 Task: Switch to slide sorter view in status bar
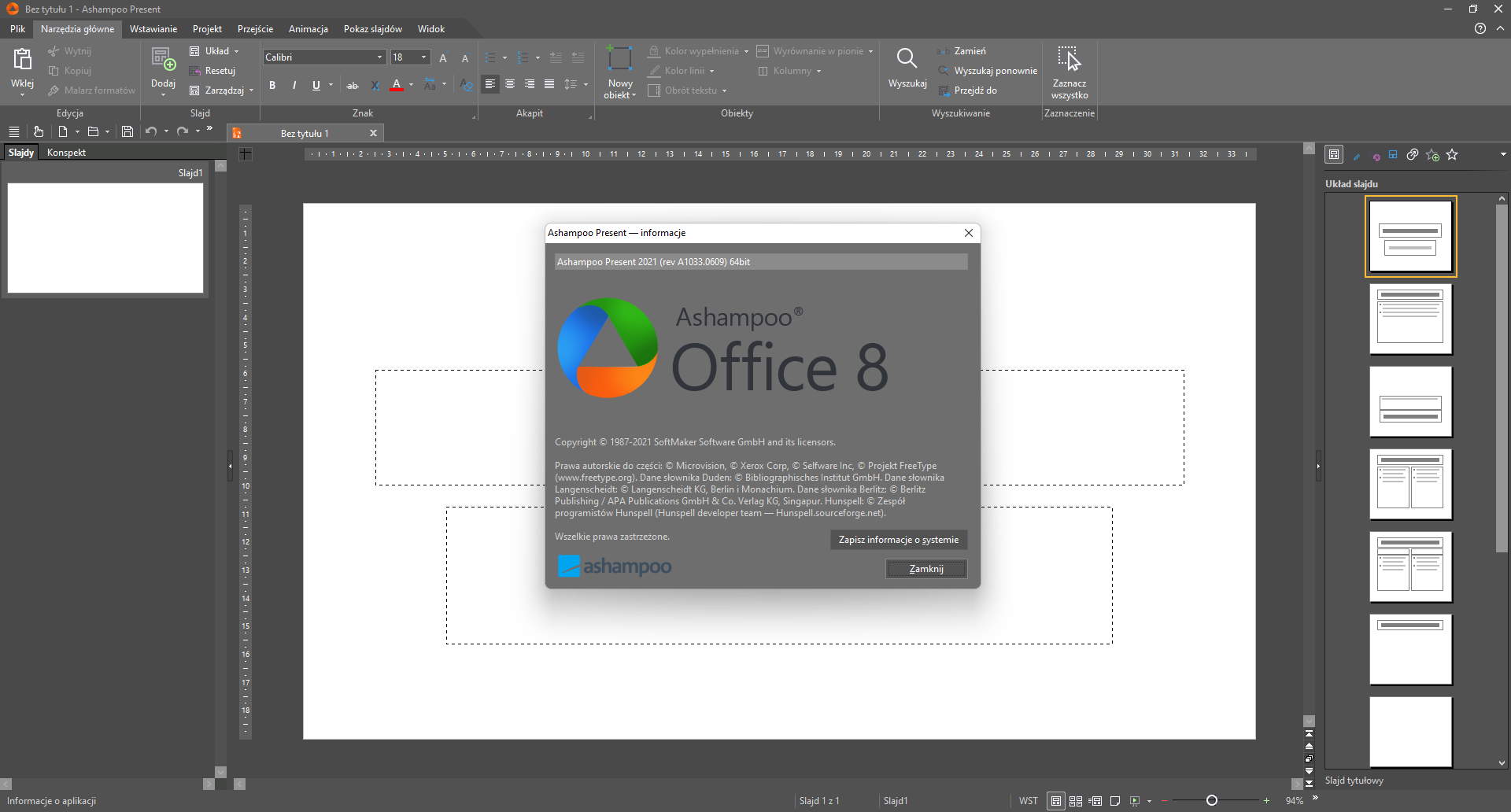coord(1076,801)
